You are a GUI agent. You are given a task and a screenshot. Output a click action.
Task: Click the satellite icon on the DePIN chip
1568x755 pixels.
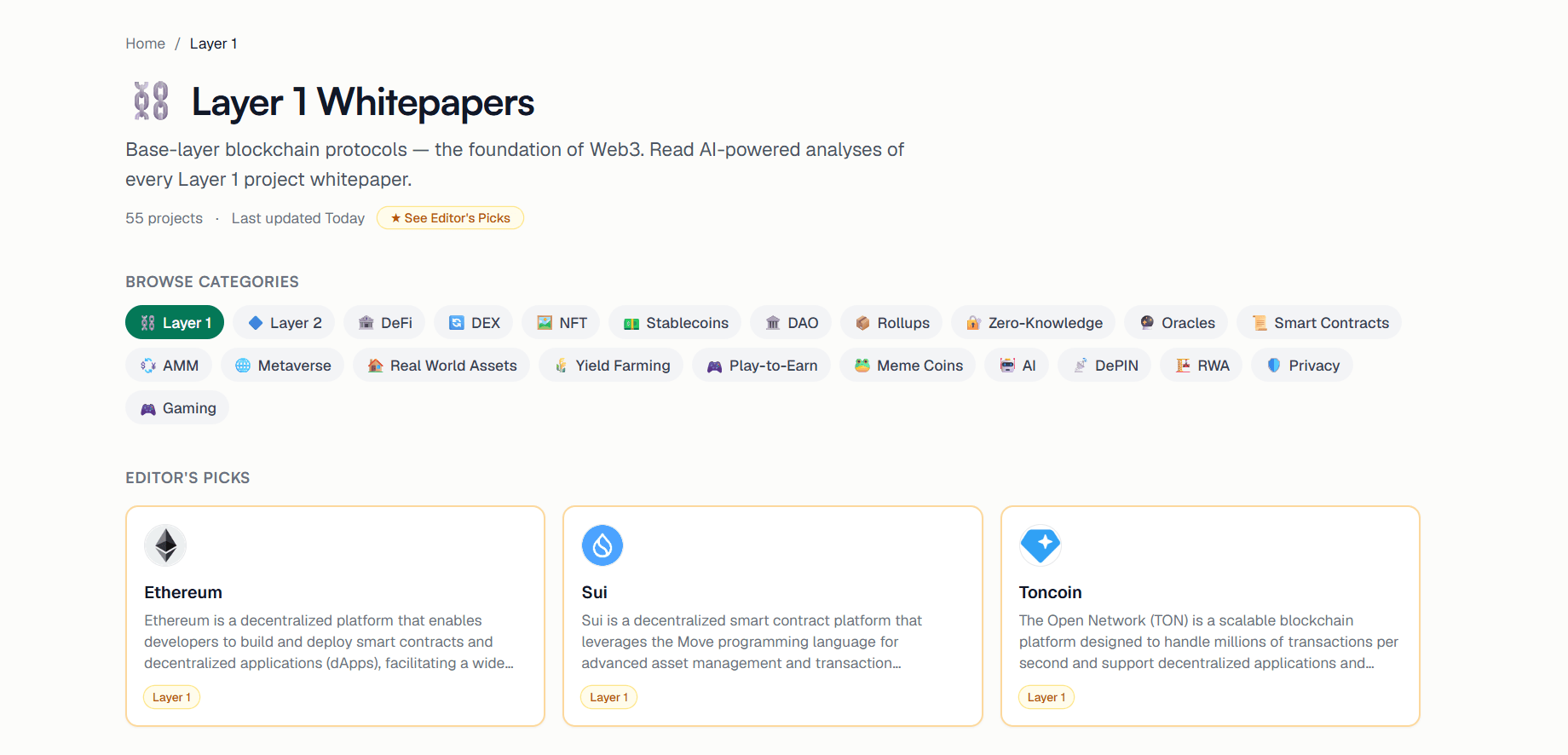point(1081,366)
